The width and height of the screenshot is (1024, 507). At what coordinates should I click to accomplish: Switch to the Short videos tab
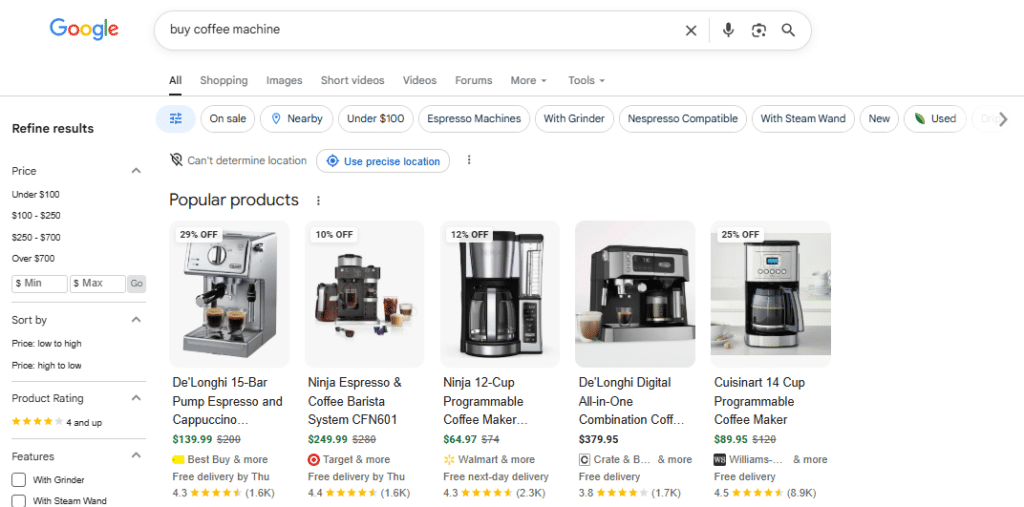pos(352,80)
